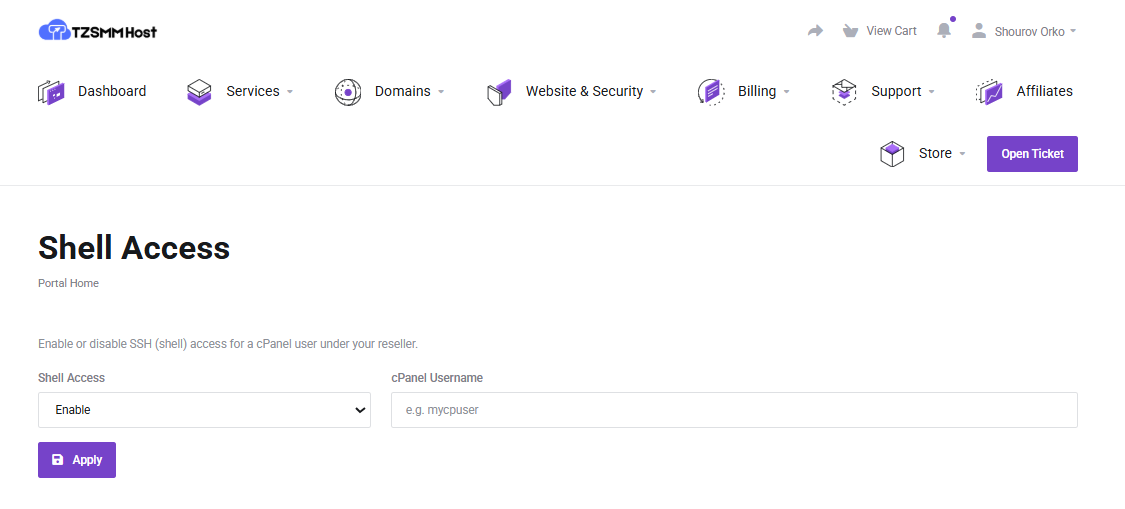
Task: Follow the Portal Home breadcrumb link
Action: pyautogui.click(x=68, y=283)
